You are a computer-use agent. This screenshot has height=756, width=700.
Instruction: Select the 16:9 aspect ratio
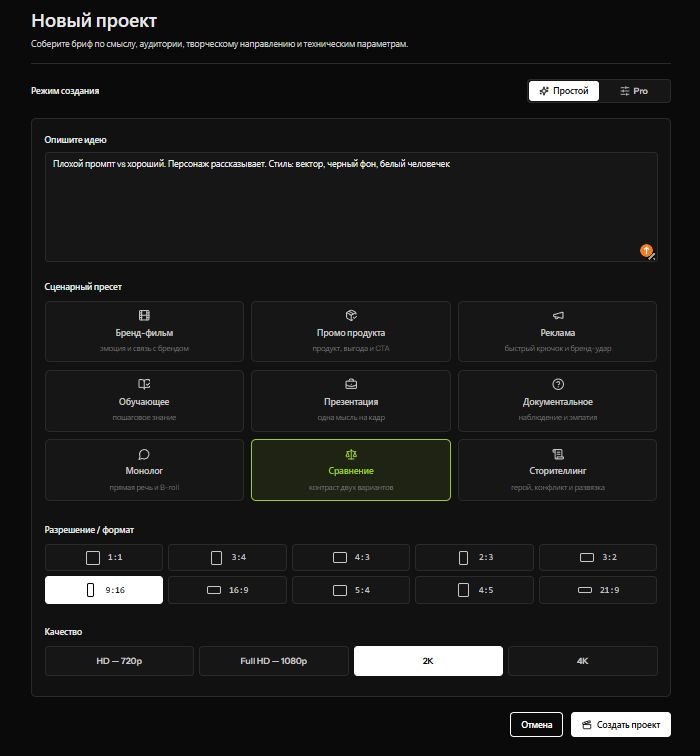click(x=228, y=590)
